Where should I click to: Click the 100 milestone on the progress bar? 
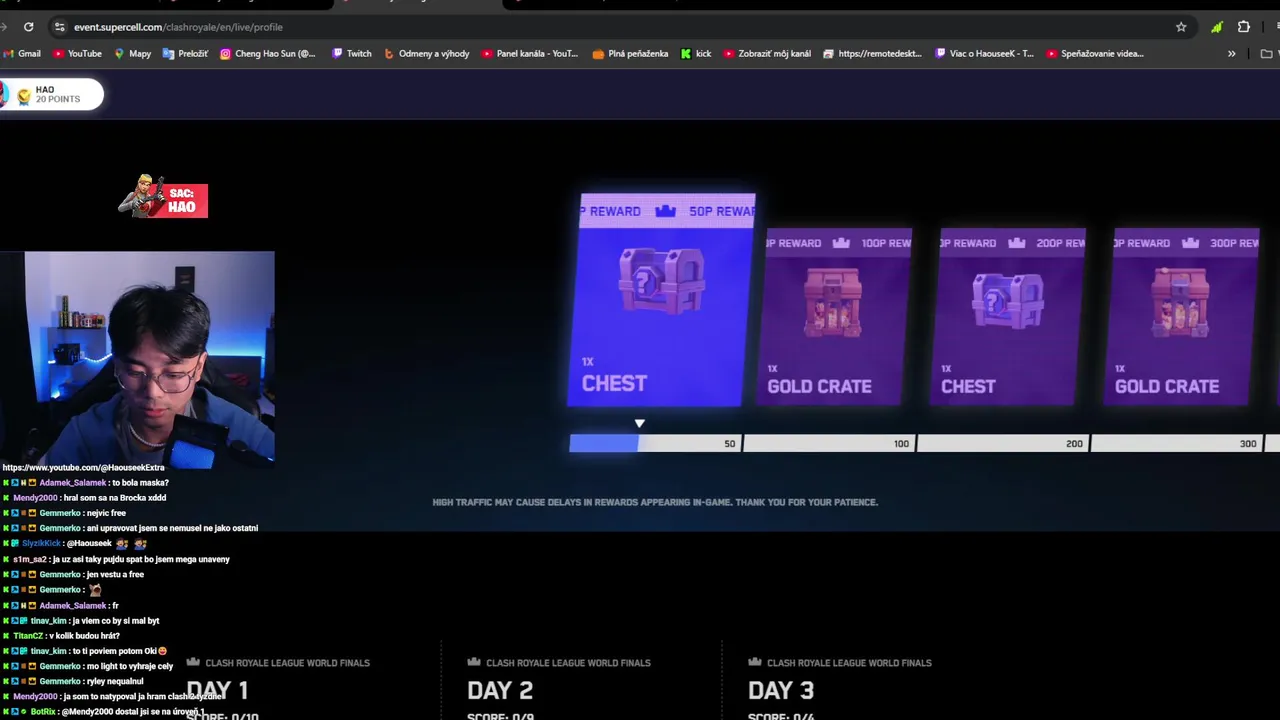click(901, 444)
